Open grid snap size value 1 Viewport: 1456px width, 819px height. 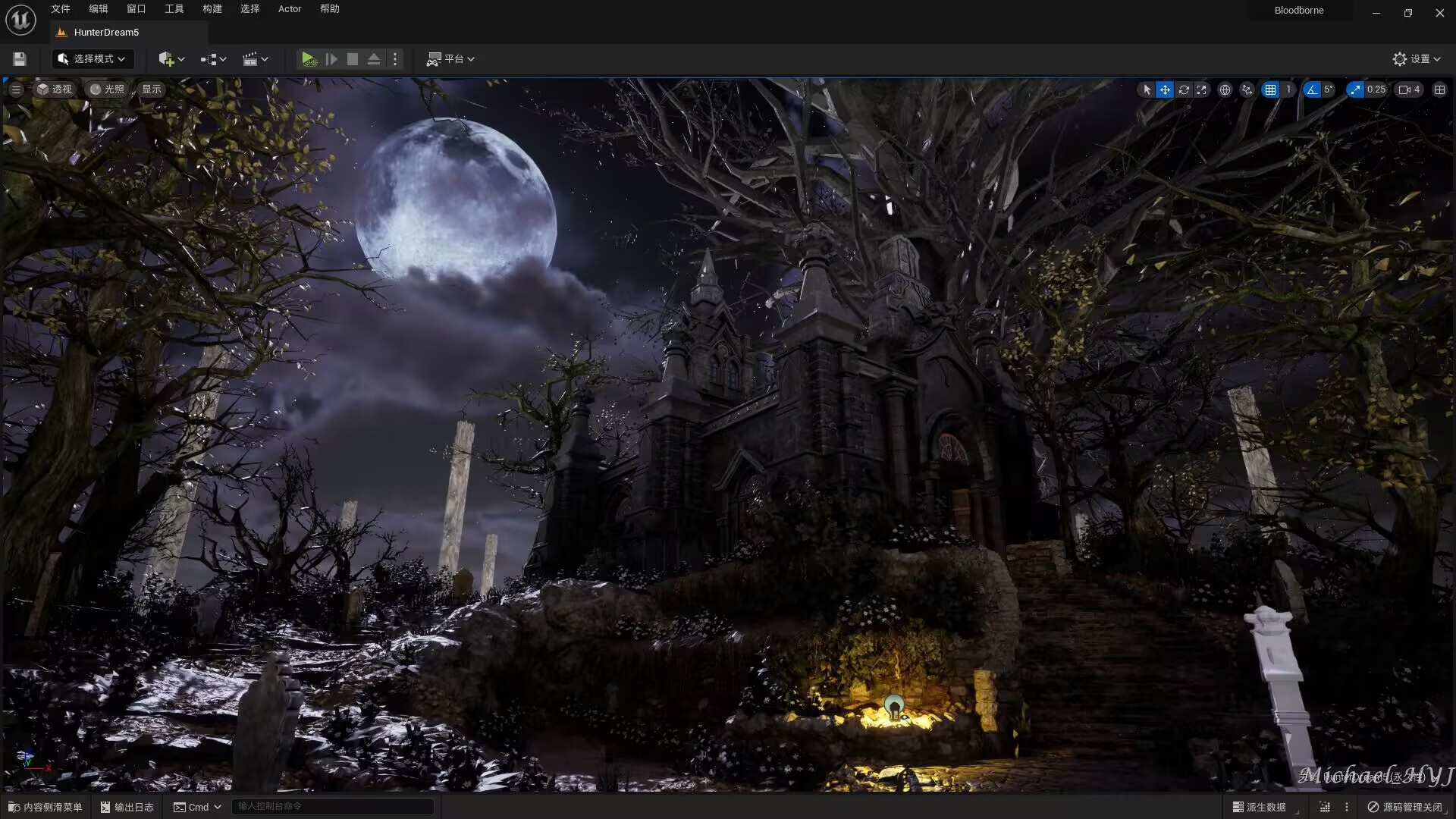click(x=1288, y=89)
